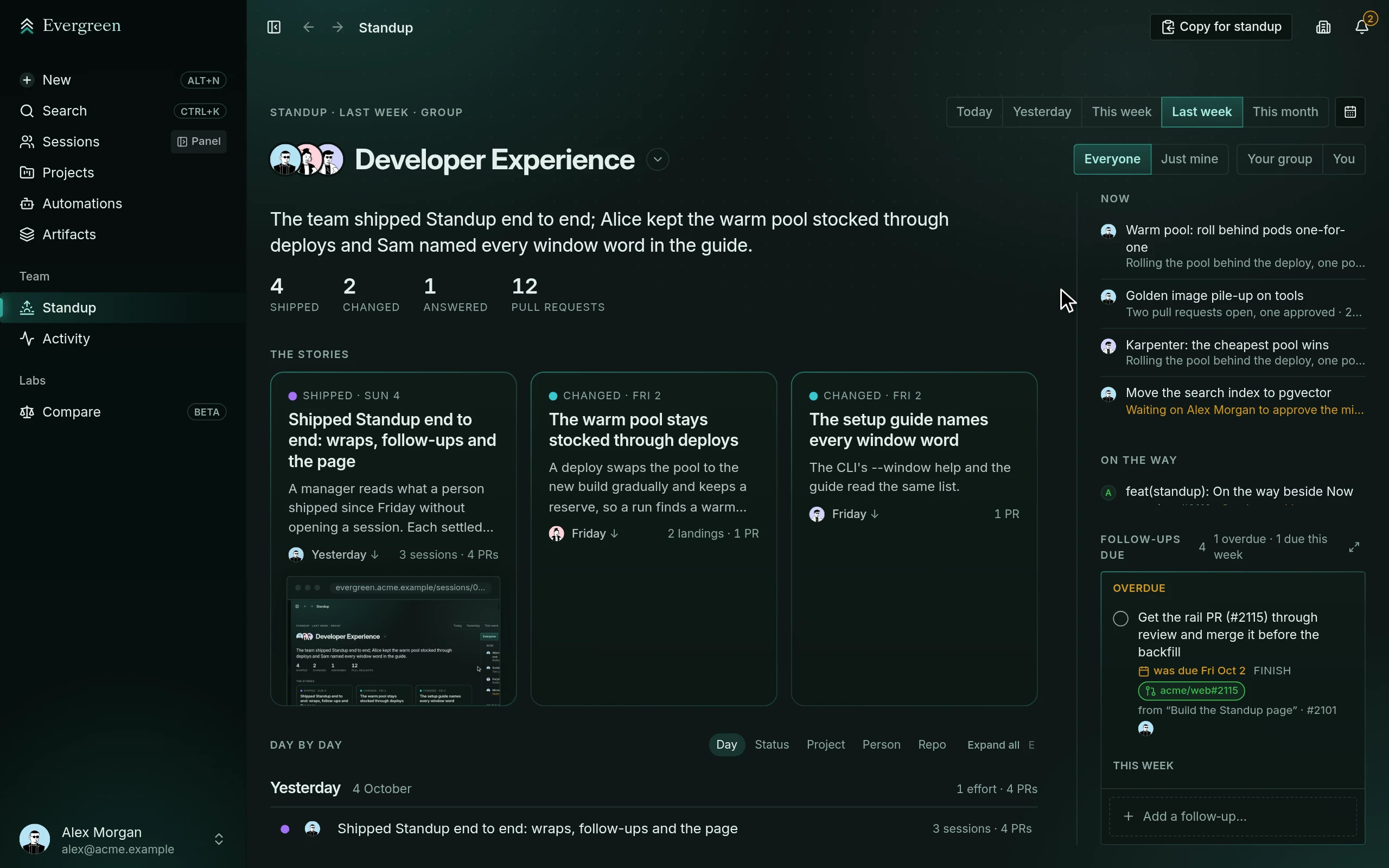Viewport: 1389px width, 868px height.
Task: Mark rail PR follow-up as done
Action: (1120, 618)
